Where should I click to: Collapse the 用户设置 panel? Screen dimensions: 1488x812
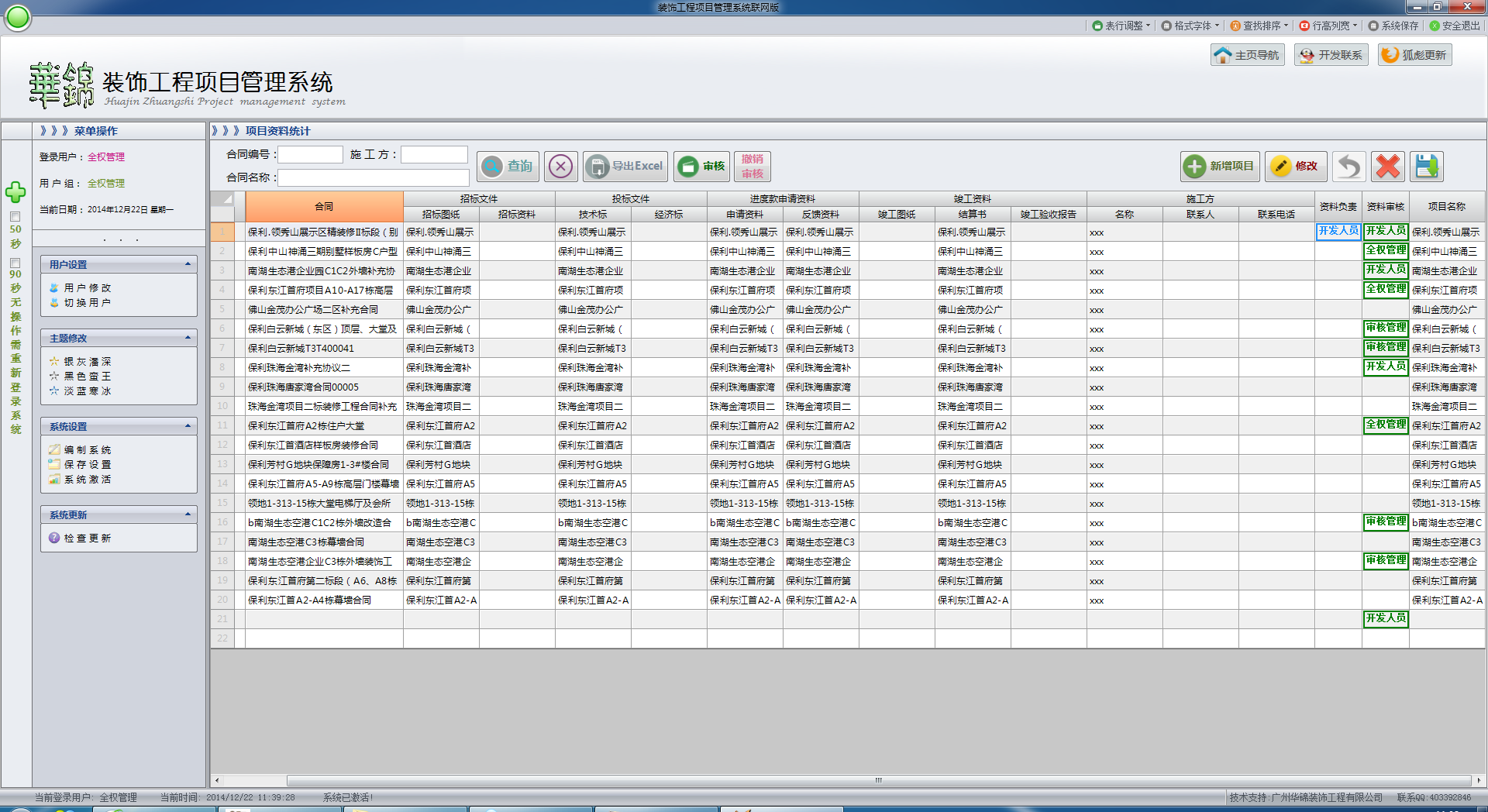(x=188, y=264)
